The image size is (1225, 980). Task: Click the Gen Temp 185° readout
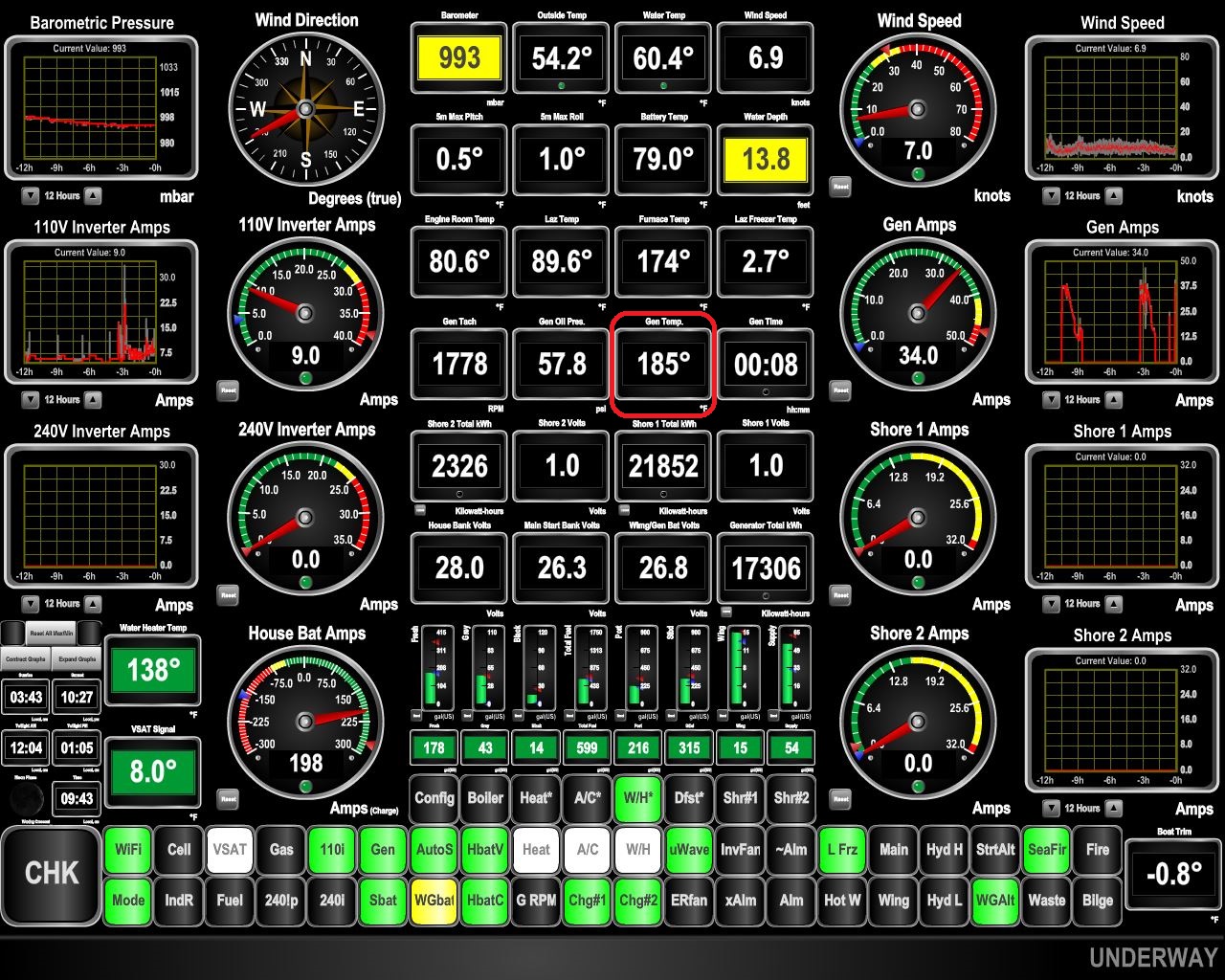663,364
